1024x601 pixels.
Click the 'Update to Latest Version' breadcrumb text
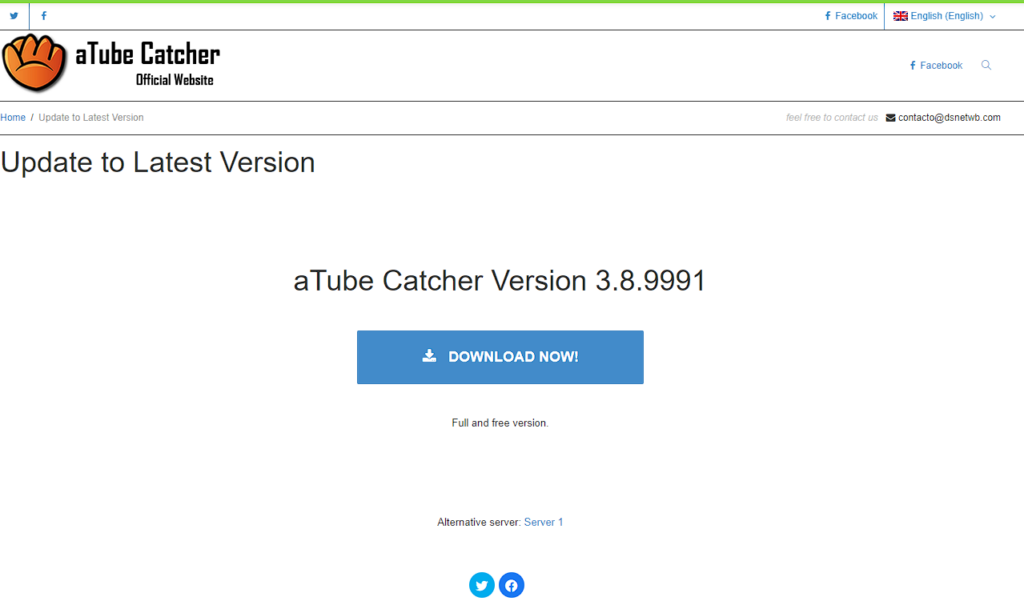pos(91,118)
